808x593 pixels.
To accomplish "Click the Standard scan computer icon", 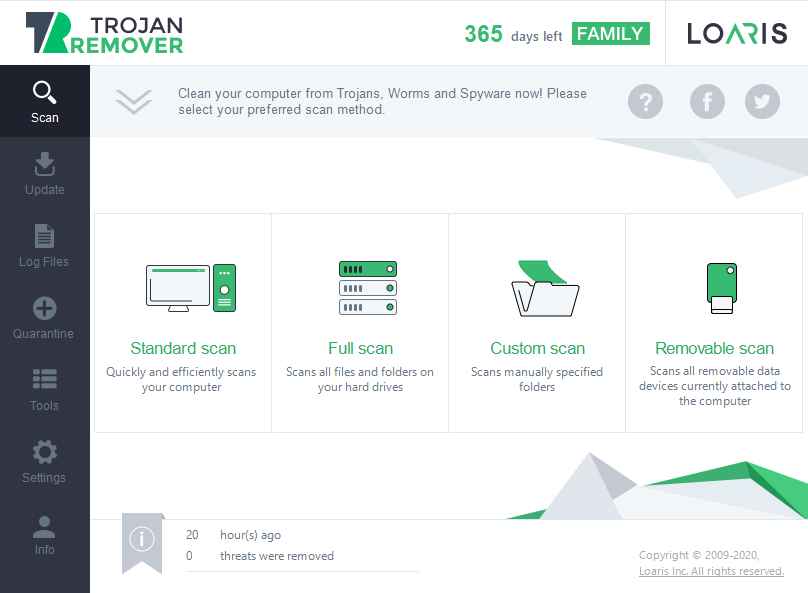I will [x=191, y=287].
